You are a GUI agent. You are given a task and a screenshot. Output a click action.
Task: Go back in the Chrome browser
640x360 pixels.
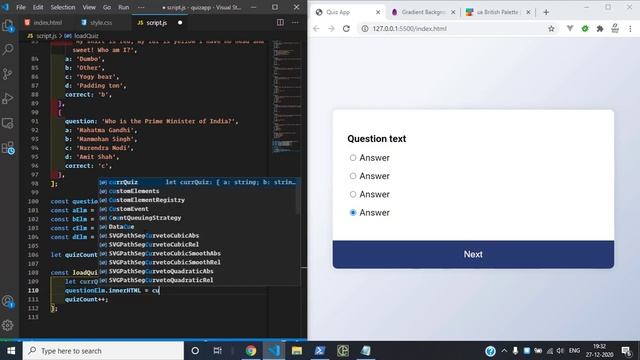tap(316, 29)
